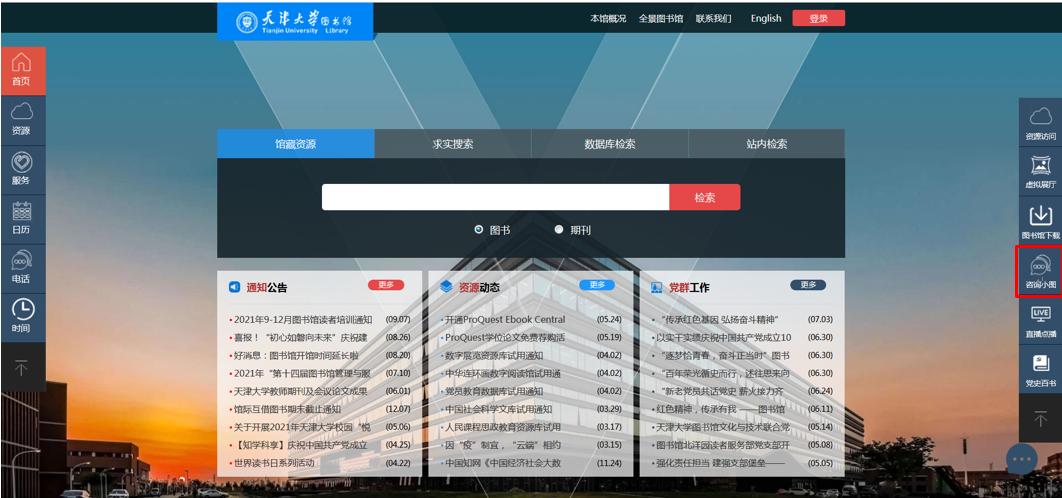
Task: Switch to the 数据库检索 tab
Action: (610, 144)
